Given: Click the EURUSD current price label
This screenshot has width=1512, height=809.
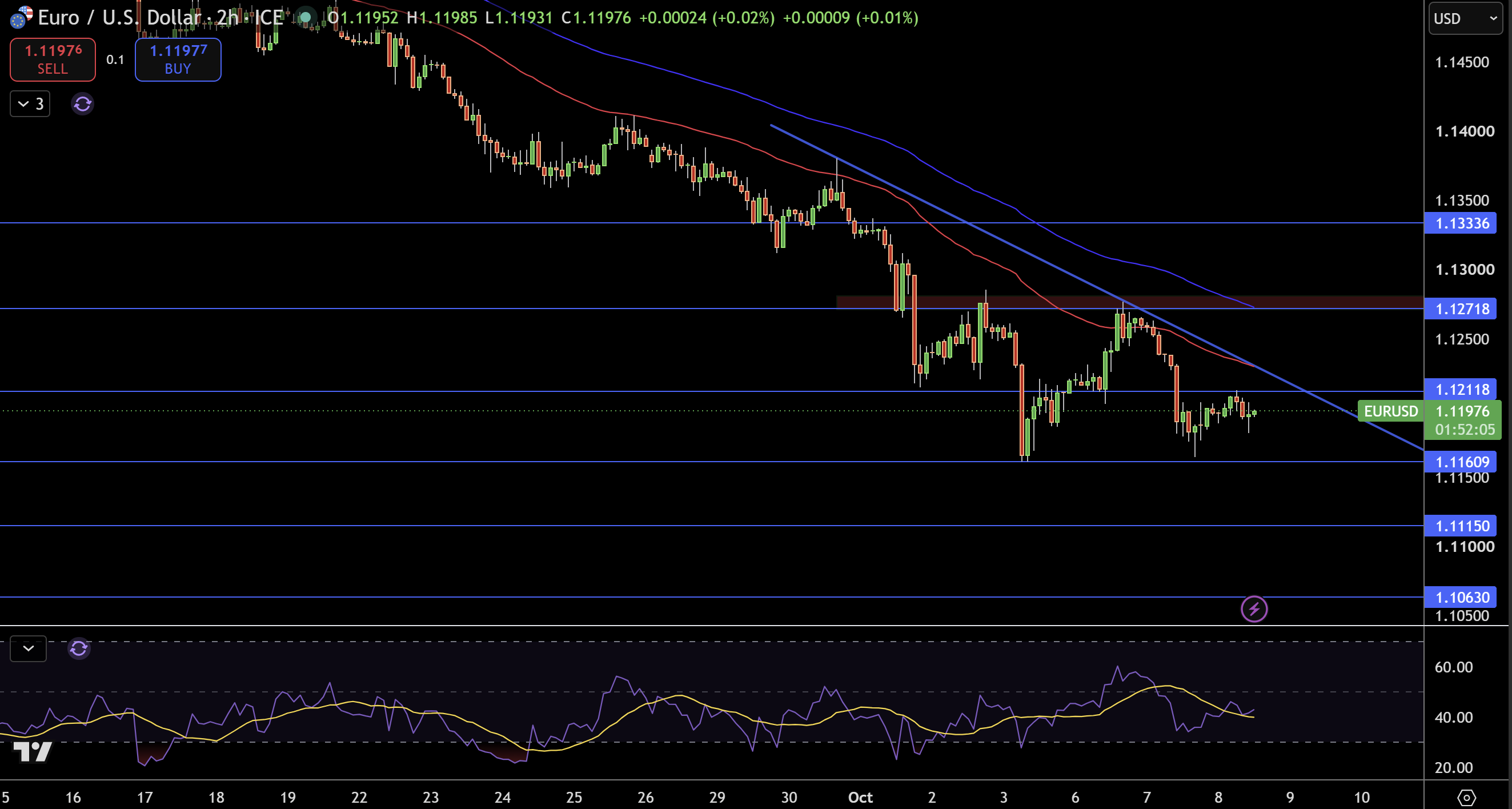Looking at the screenshot, I should click(1390, 411).
